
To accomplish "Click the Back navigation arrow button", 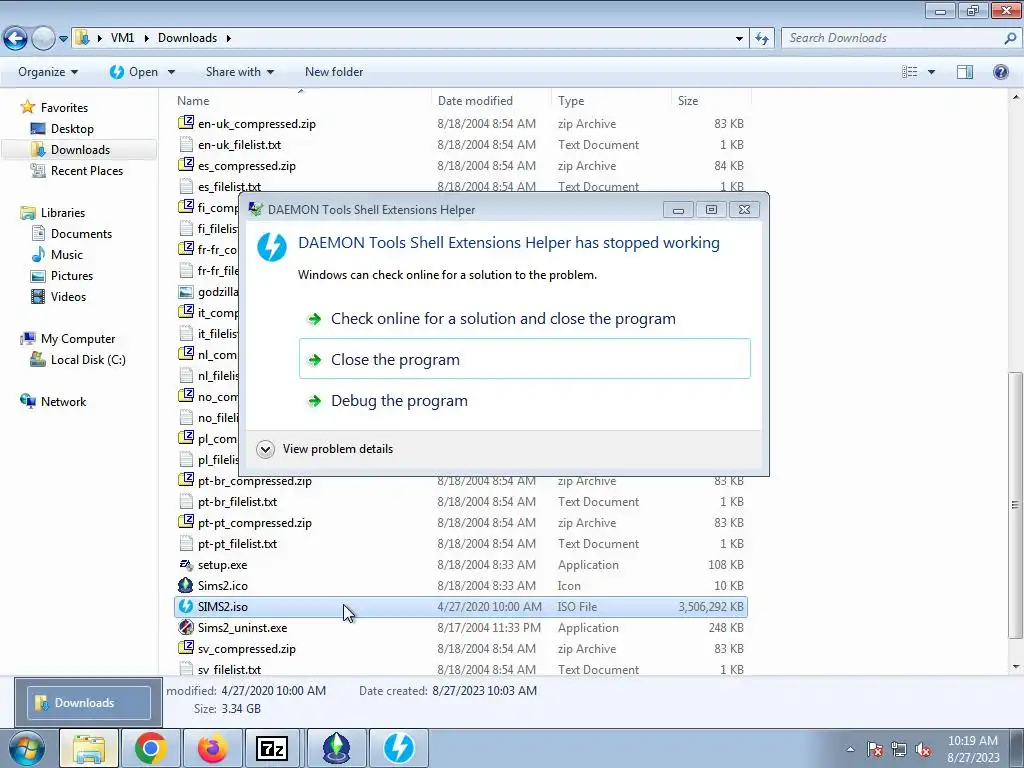I will 16,39.
